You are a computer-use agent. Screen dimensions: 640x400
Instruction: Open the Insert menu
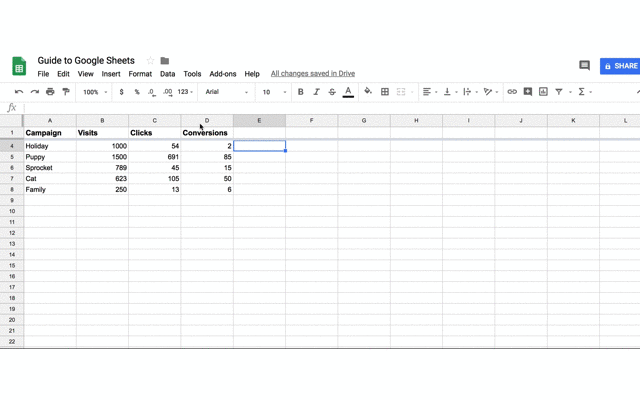click(111, 74)
